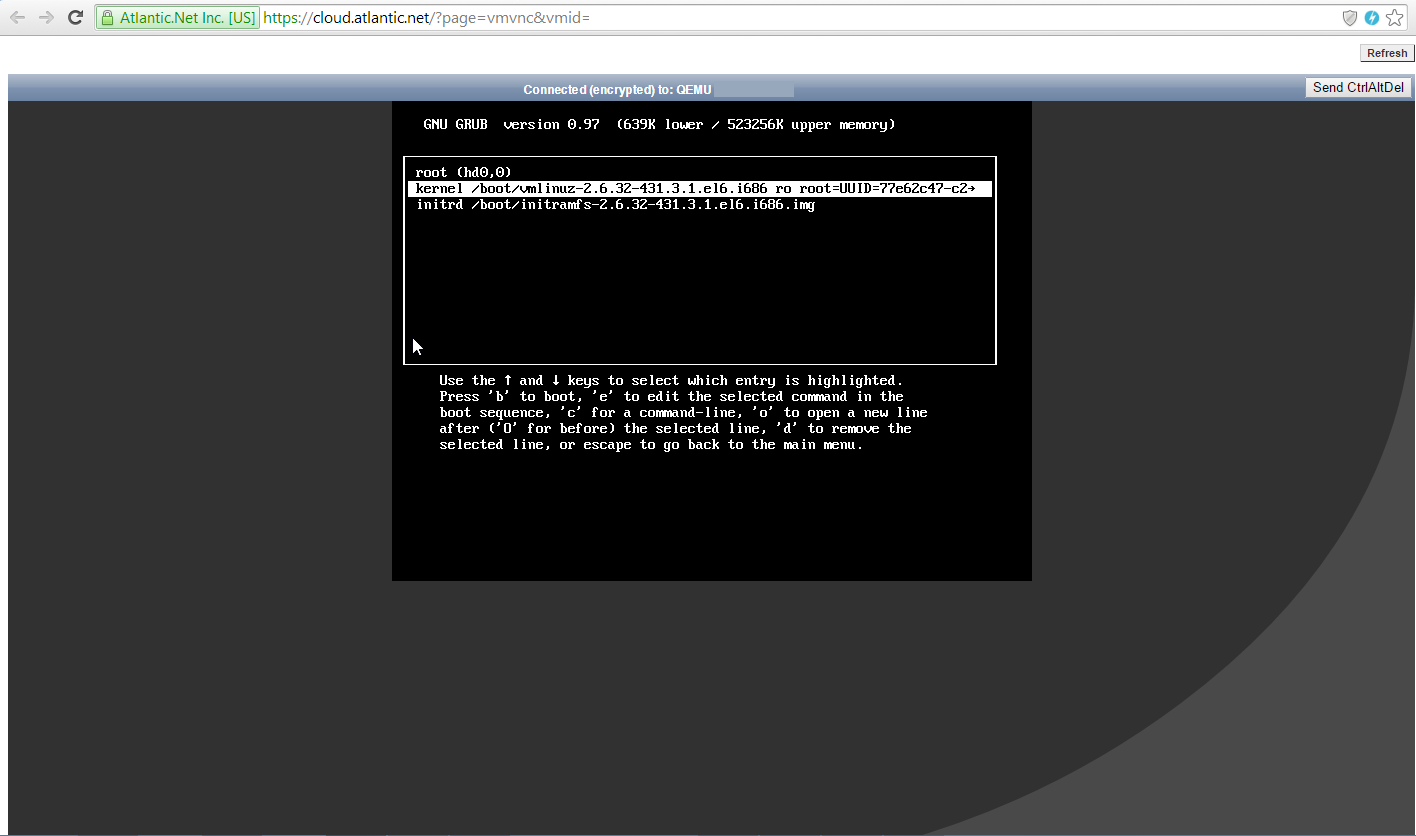Click the cloud.atlantic.net URL in address bar
The image size is (1416, 836).
[x=426, y=18]
